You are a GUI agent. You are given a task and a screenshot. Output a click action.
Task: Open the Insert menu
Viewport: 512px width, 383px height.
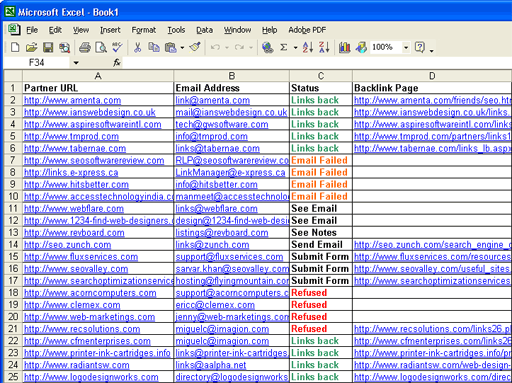[110, 30]
